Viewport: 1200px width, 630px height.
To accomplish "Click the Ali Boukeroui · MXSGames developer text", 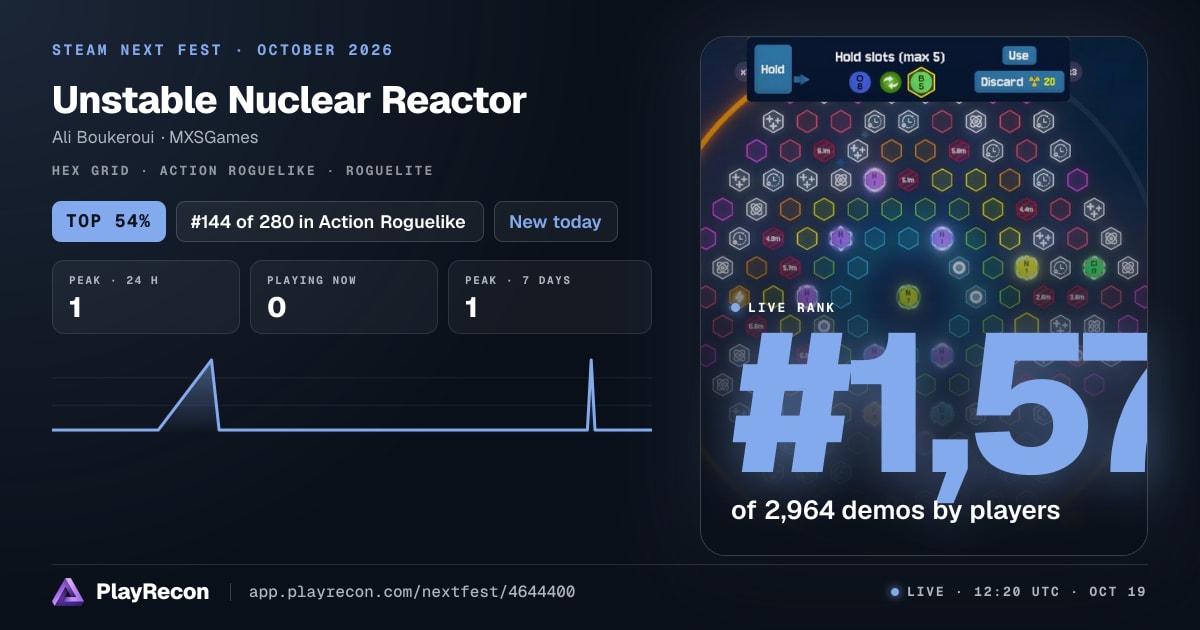I will [x=155, y=137].
